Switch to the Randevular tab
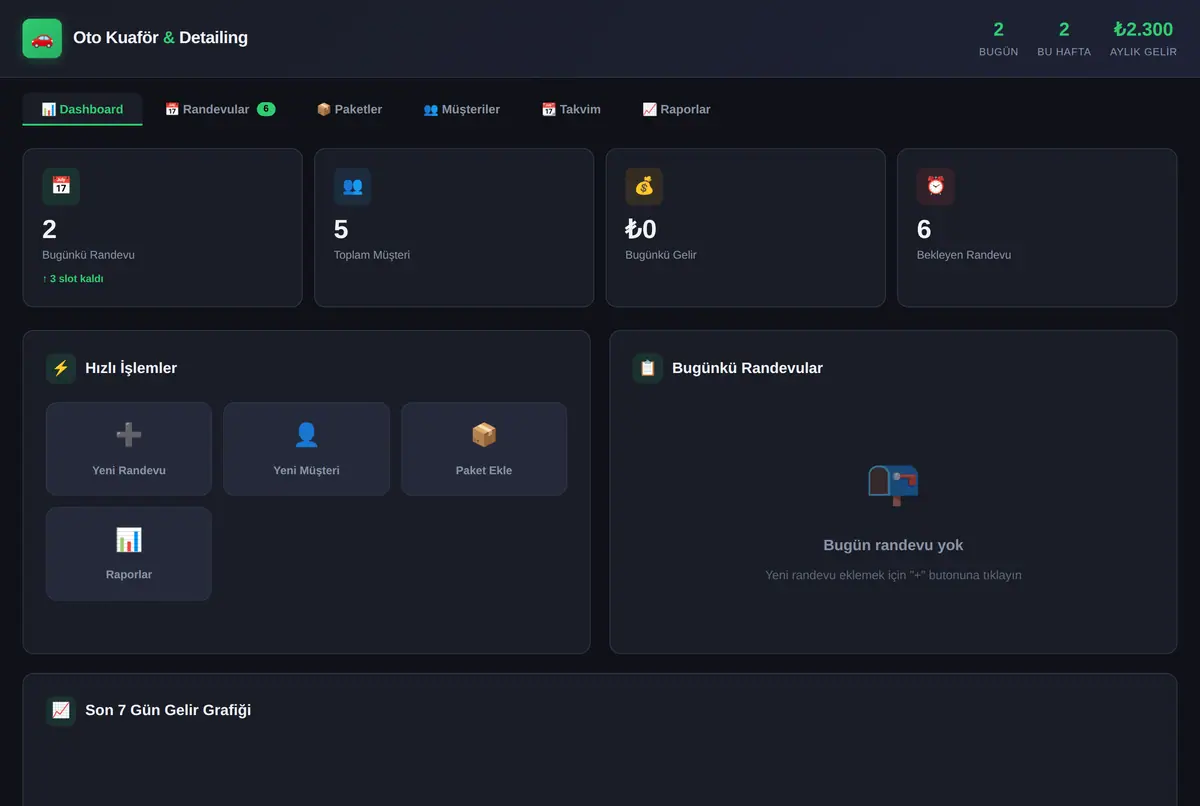The image size is (1200, 806). click(220, 109)
